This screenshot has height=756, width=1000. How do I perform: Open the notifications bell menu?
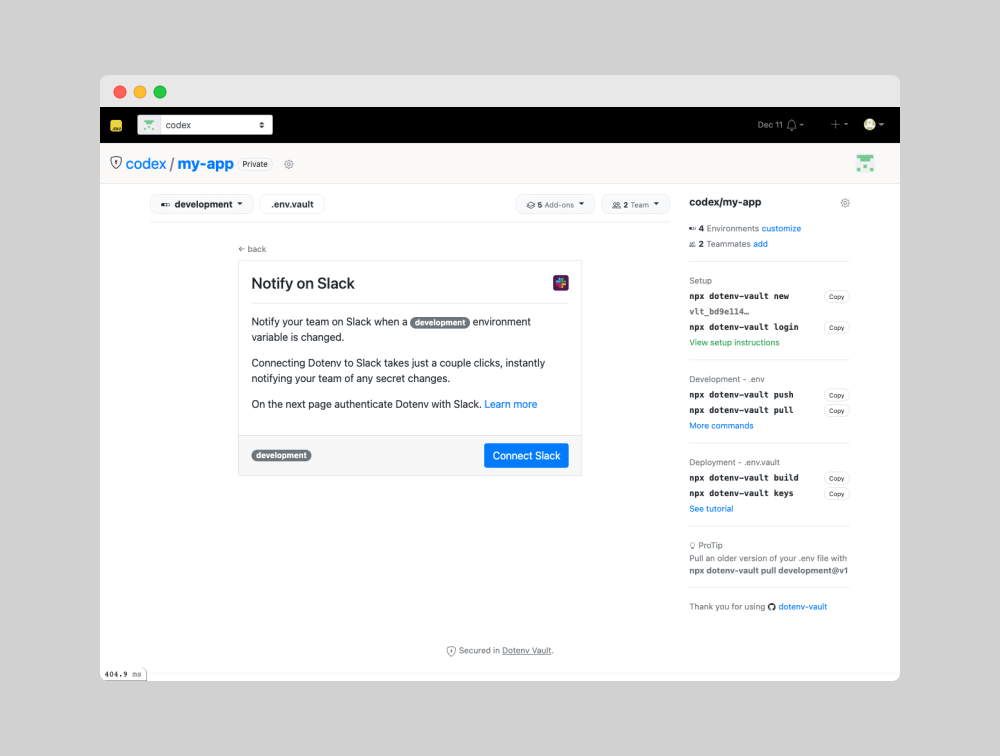coord(794,125)
